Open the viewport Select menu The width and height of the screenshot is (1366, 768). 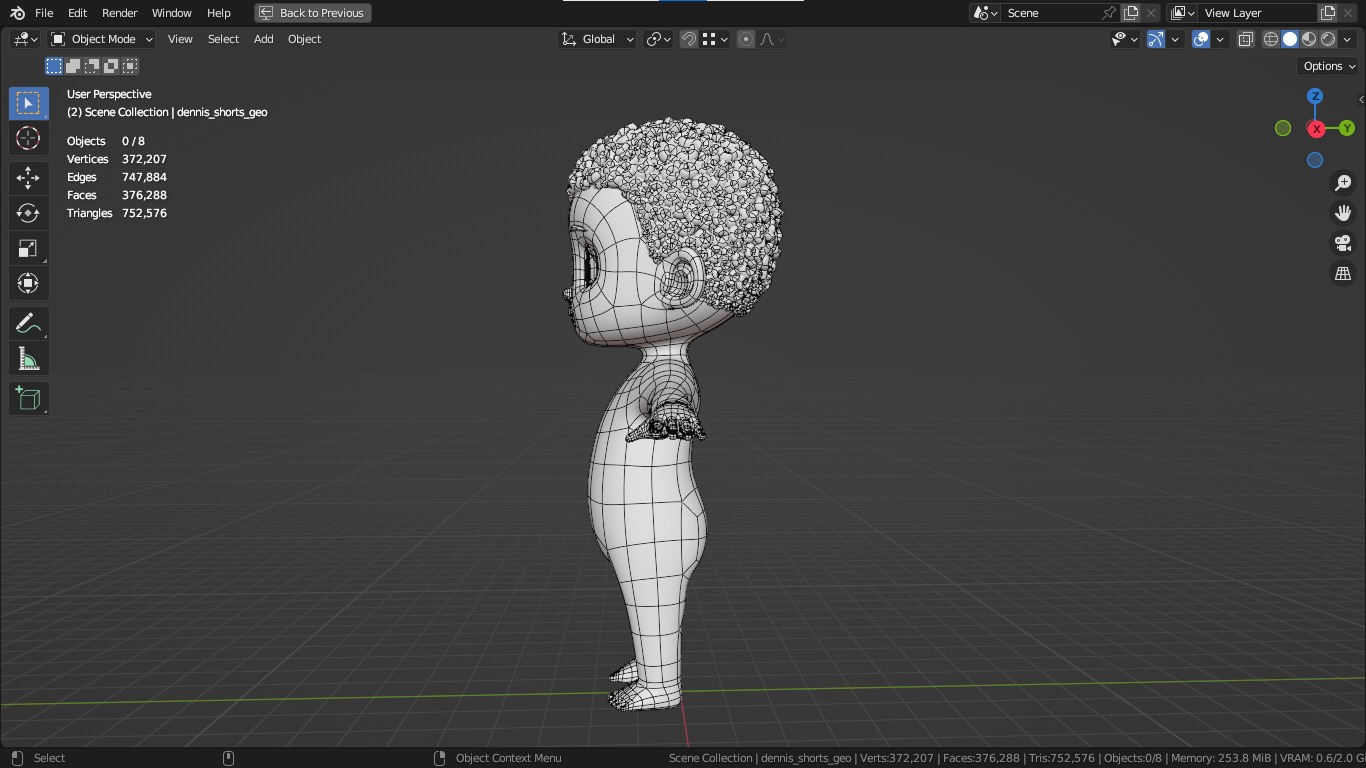223,39
